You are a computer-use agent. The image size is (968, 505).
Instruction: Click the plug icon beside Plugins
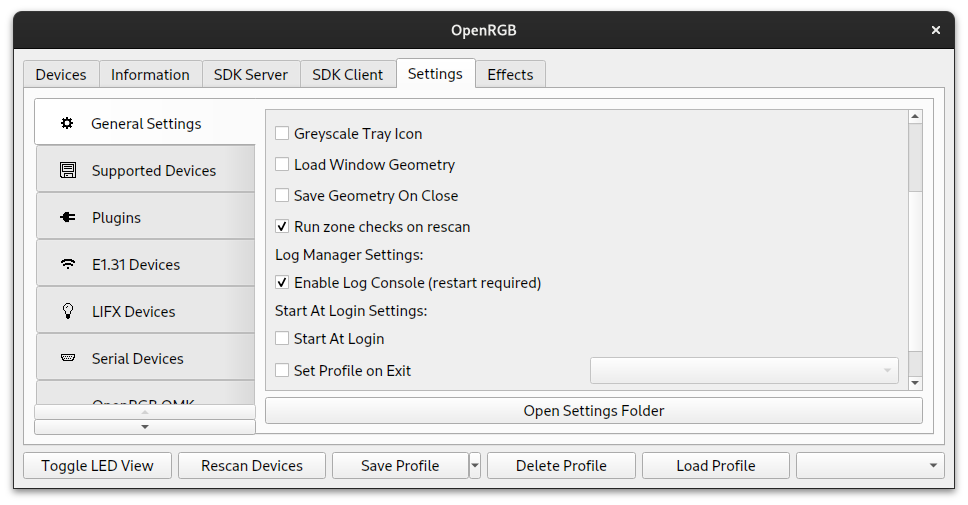67,217
